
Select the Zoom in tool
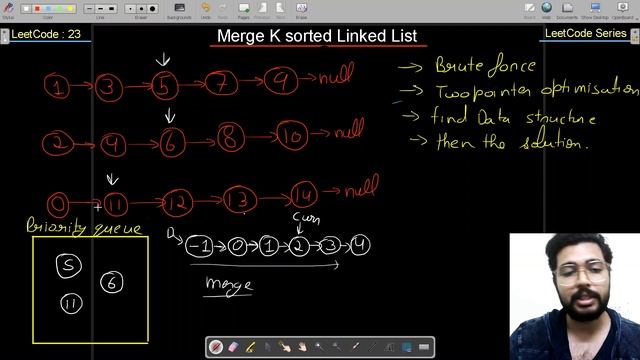(320, 347)
